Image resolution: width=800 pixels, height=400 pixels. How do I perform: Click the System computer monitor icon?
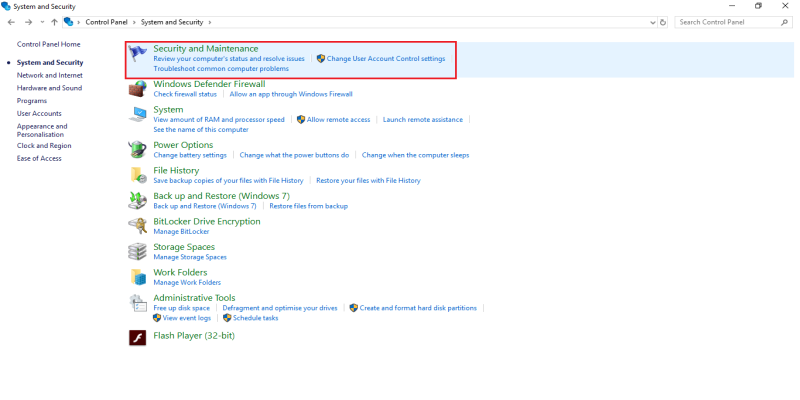pyautogui.click(x=137, y=114)
